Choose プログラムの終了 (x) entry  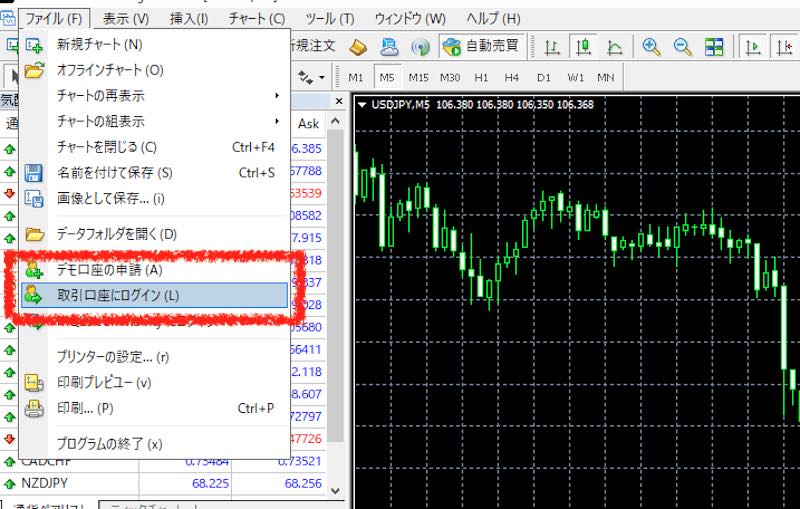pyautogui.click(x=155, y=444)
